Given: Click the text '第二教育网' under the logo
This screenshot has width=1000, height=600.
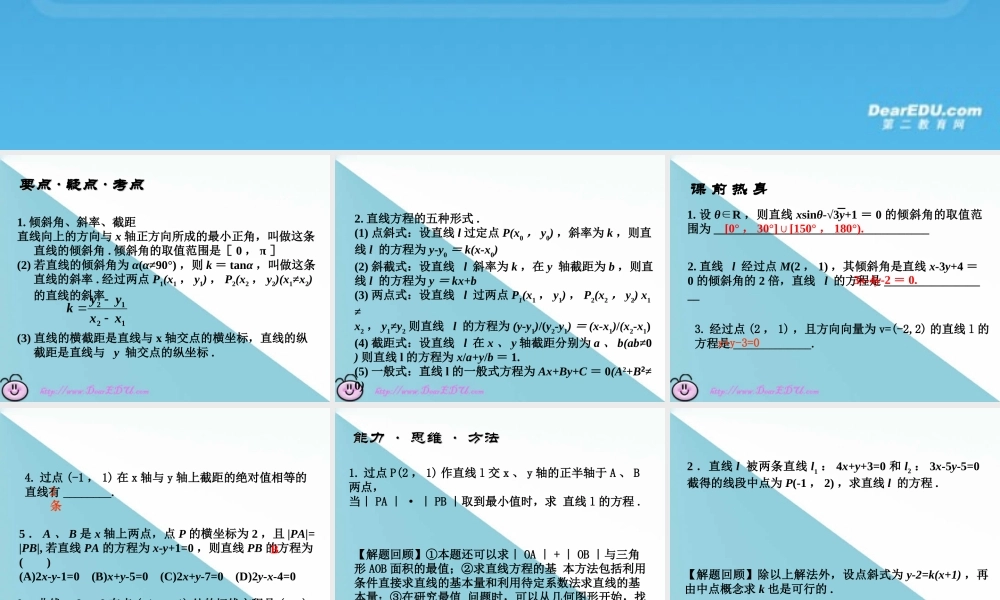Looking at the screenshot, I should (x=923, y=124).
